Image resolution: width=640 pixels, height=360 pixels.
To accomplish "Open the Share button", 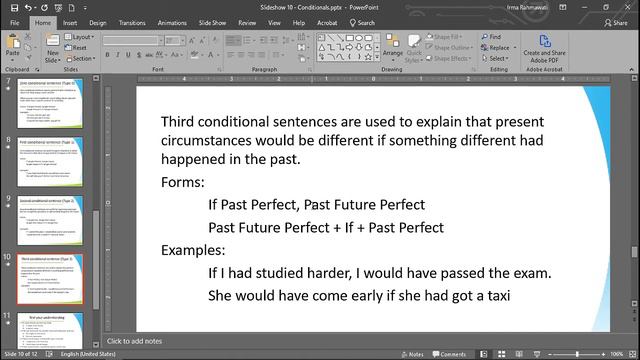I will tap(616, 23).
